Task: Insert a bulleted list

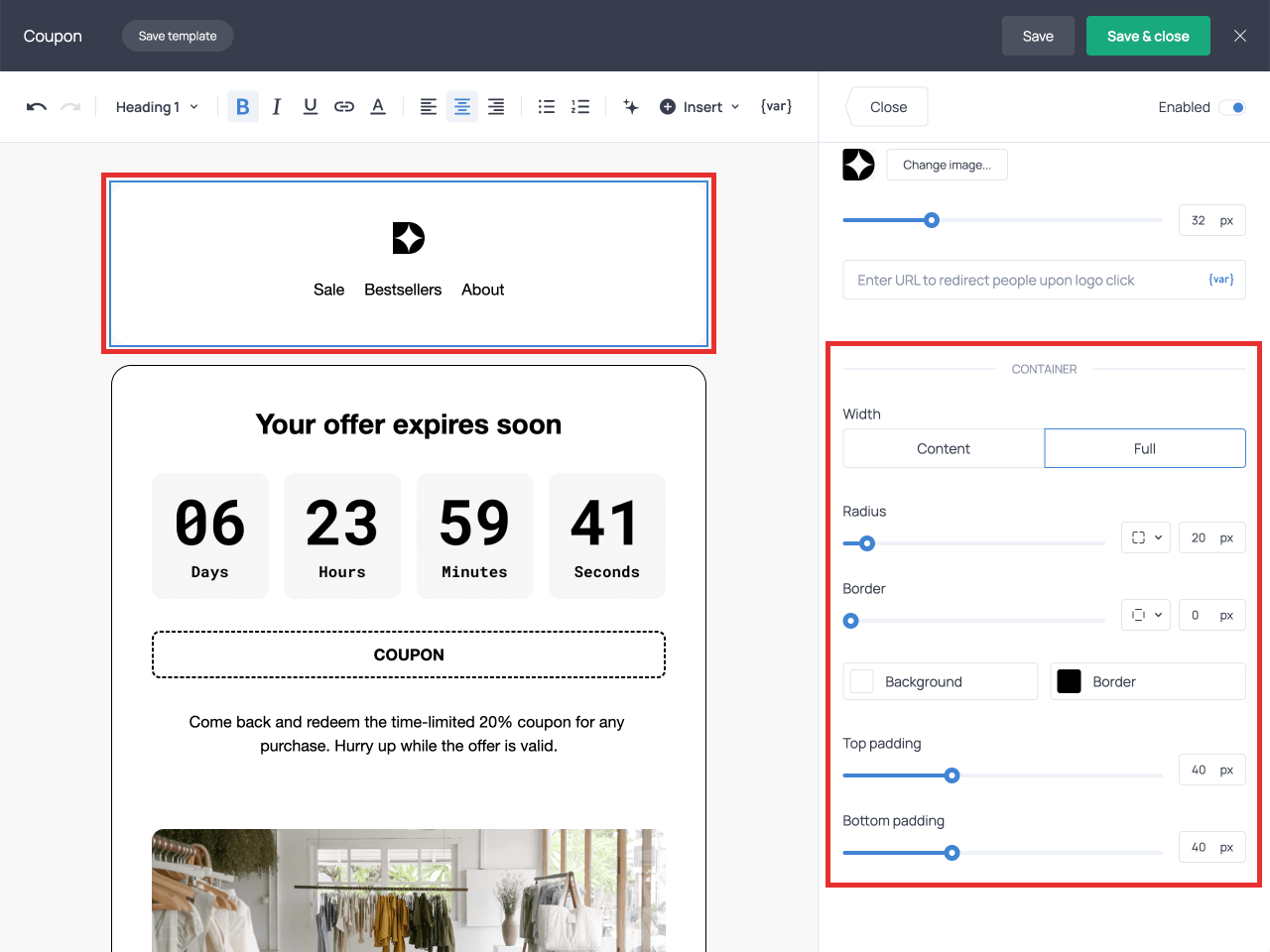Action: coord(547,107)
